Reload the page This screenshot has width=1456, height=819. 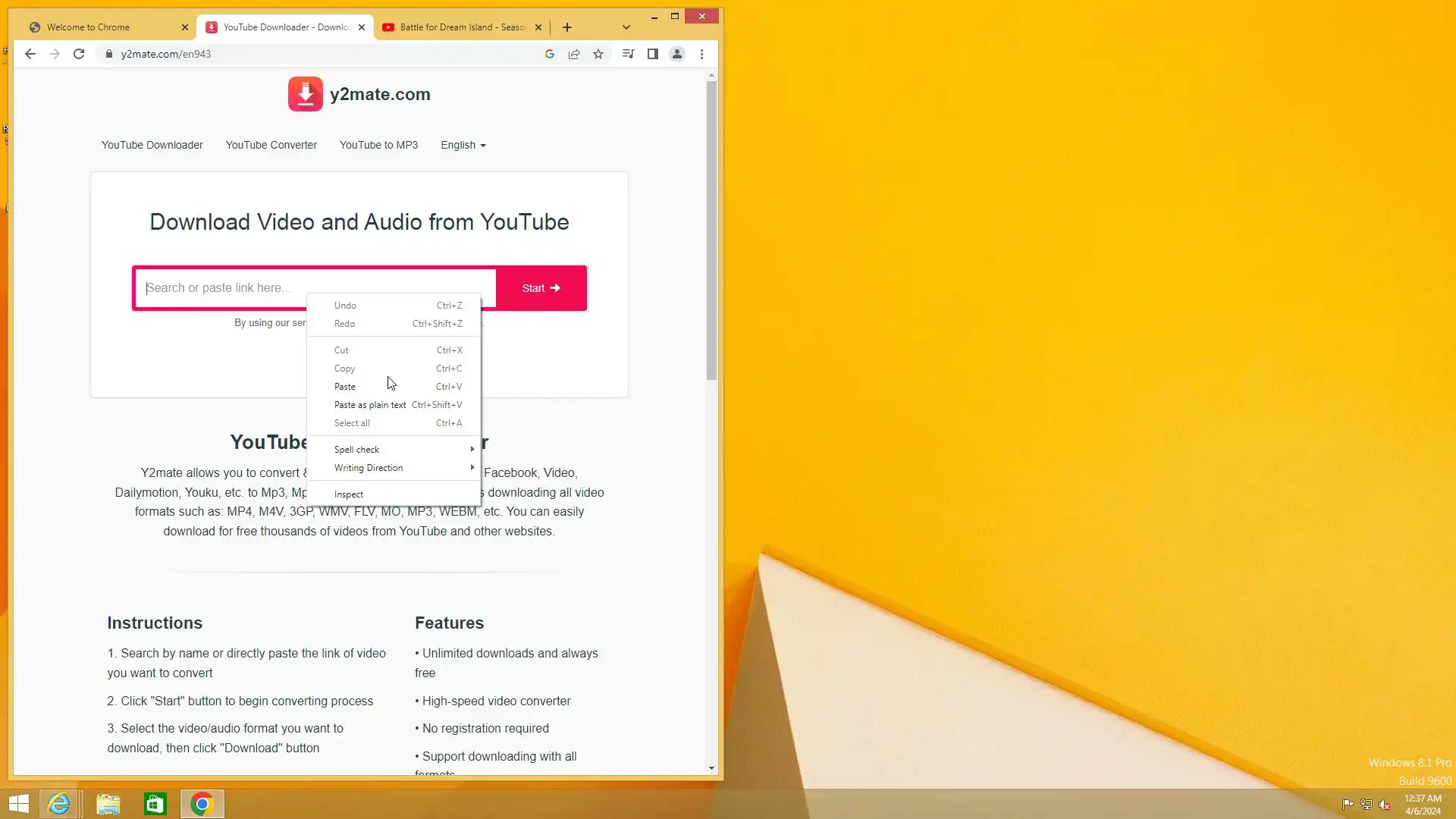(79, 54)
